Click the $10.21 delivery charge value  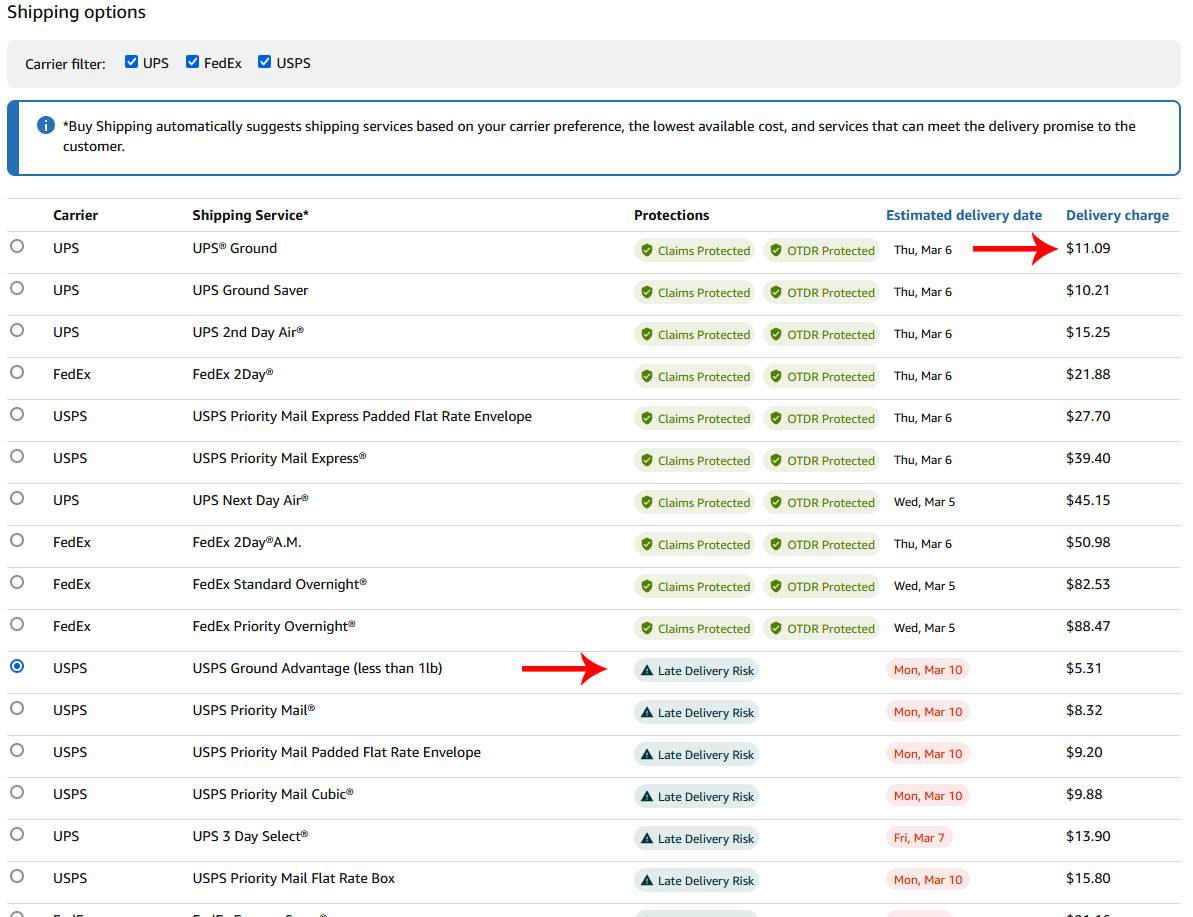point(1088,290)
